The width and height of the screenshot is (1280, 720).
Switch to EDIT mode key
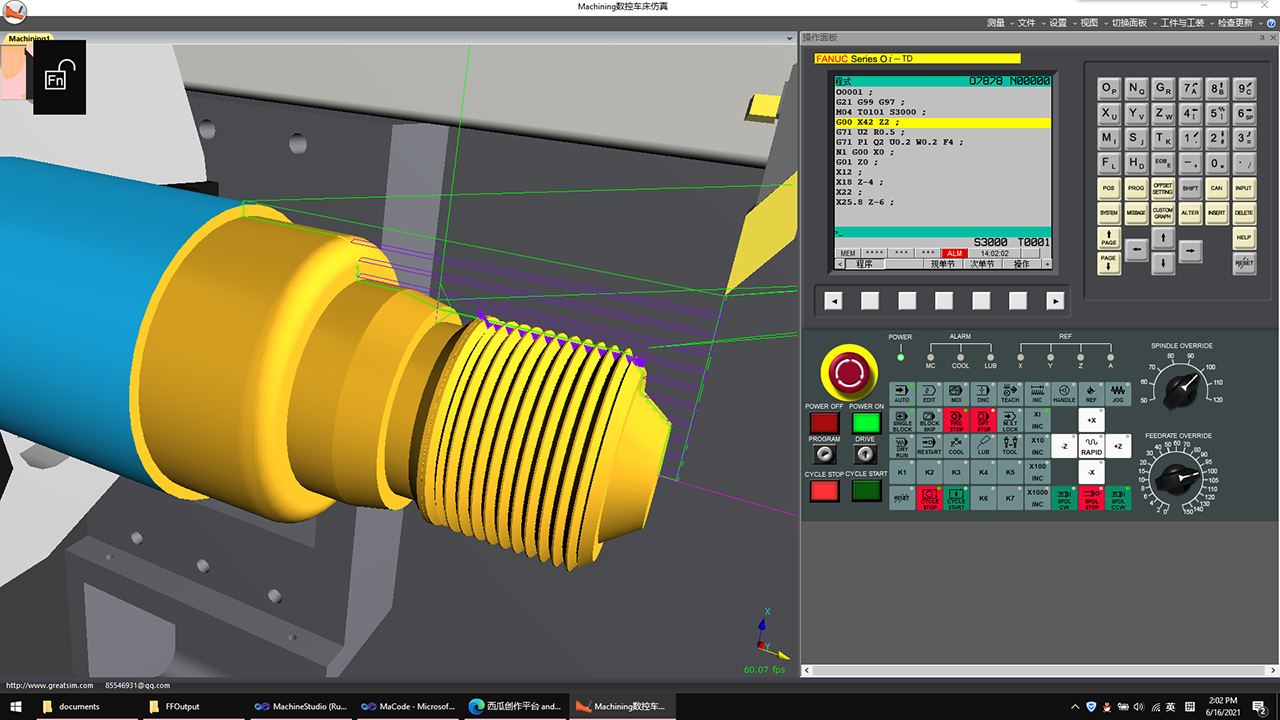(929, 393)
